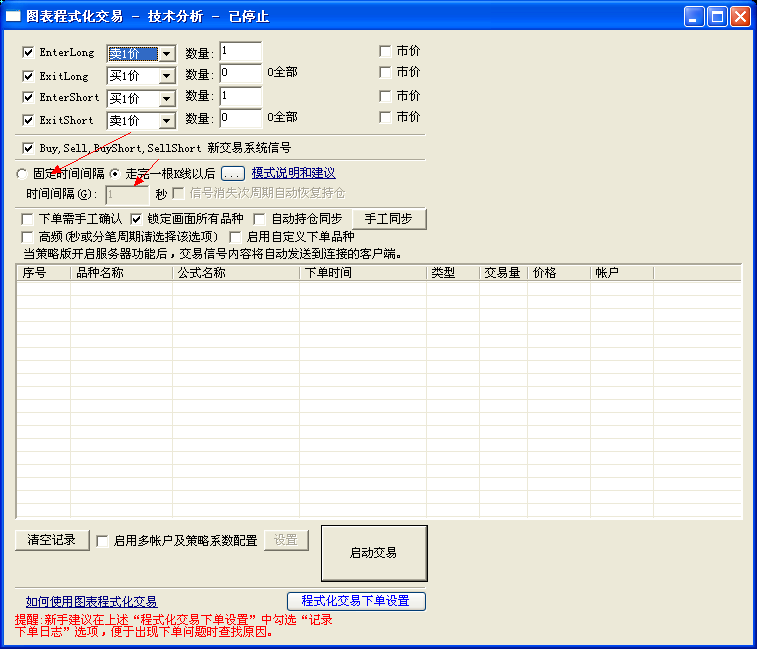The image size is (757, 649).
Task: Enable 启用多帐户及策略系数配置 checkbox
Action: 102,541
